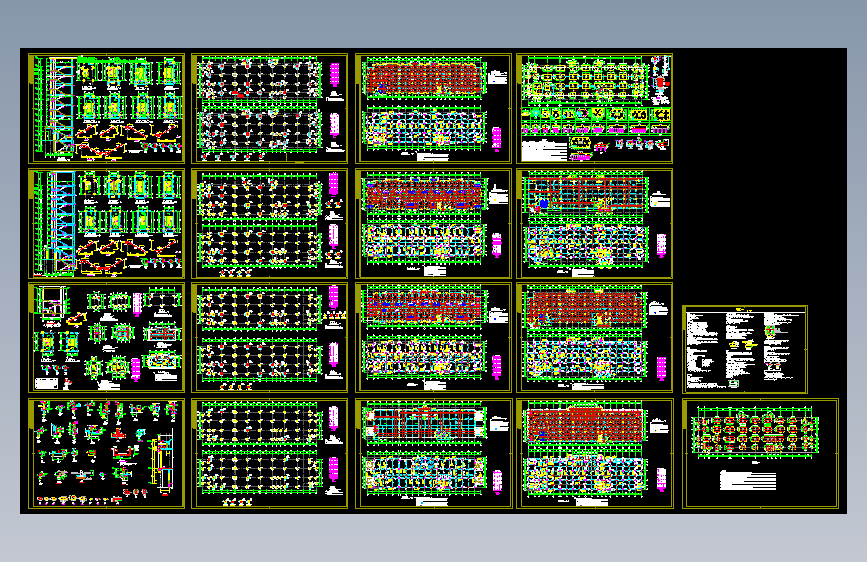Click the white text block under the bottom-right plan
This screenshot has height=562, width=867.
(x=748, y=480)
